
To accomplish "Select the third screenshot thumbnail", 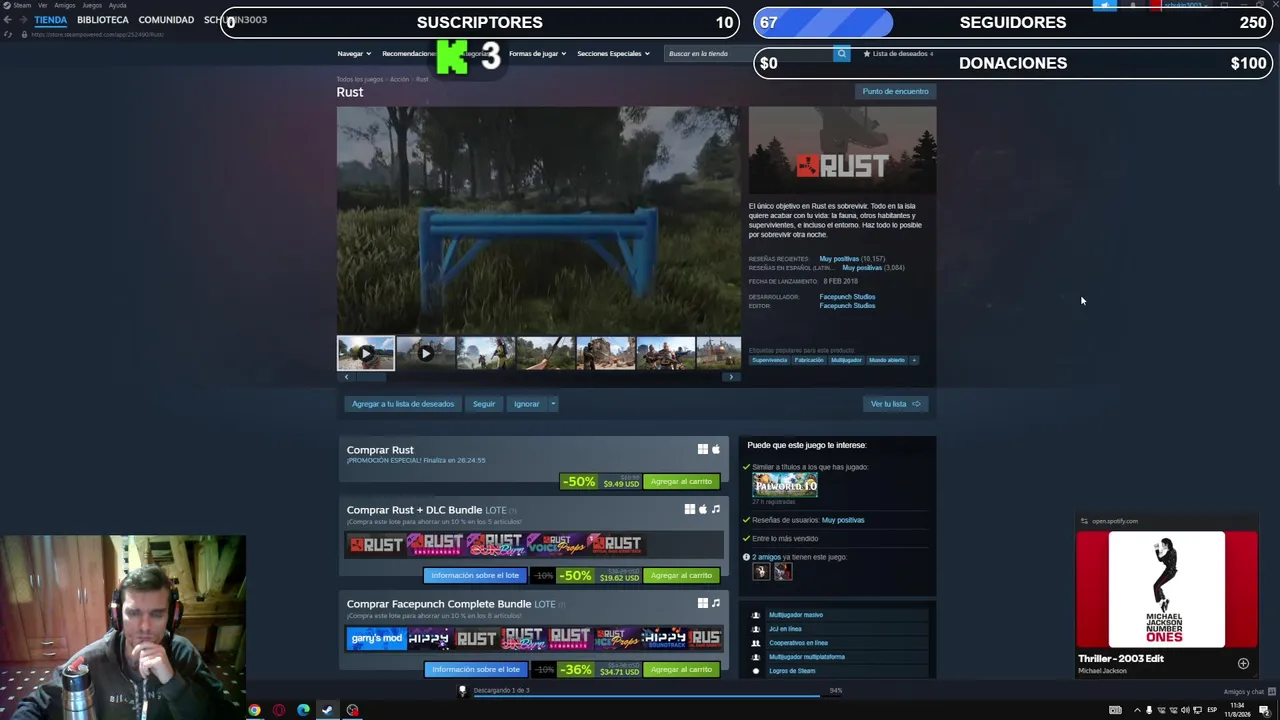I will pyautogui.click(x=486, y=353).
